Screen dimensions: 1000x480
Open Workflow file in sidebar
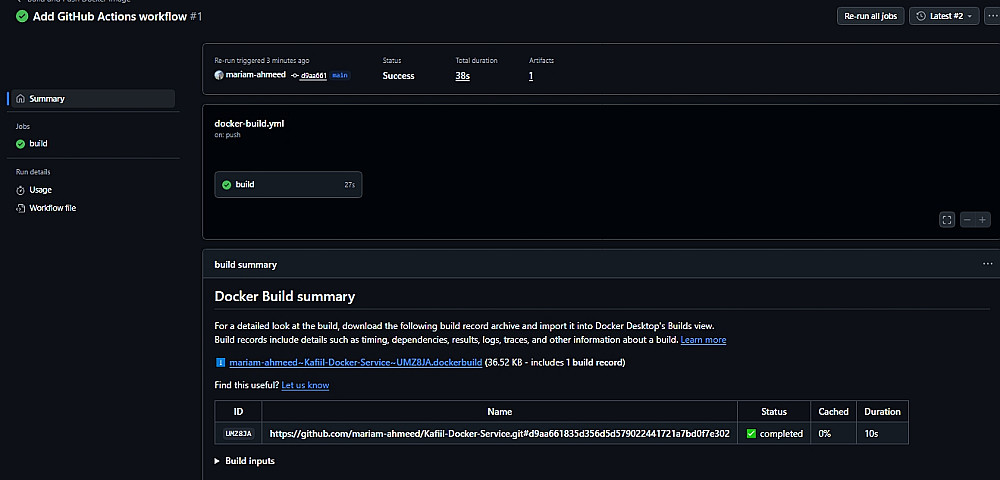[x=52, y=208]
